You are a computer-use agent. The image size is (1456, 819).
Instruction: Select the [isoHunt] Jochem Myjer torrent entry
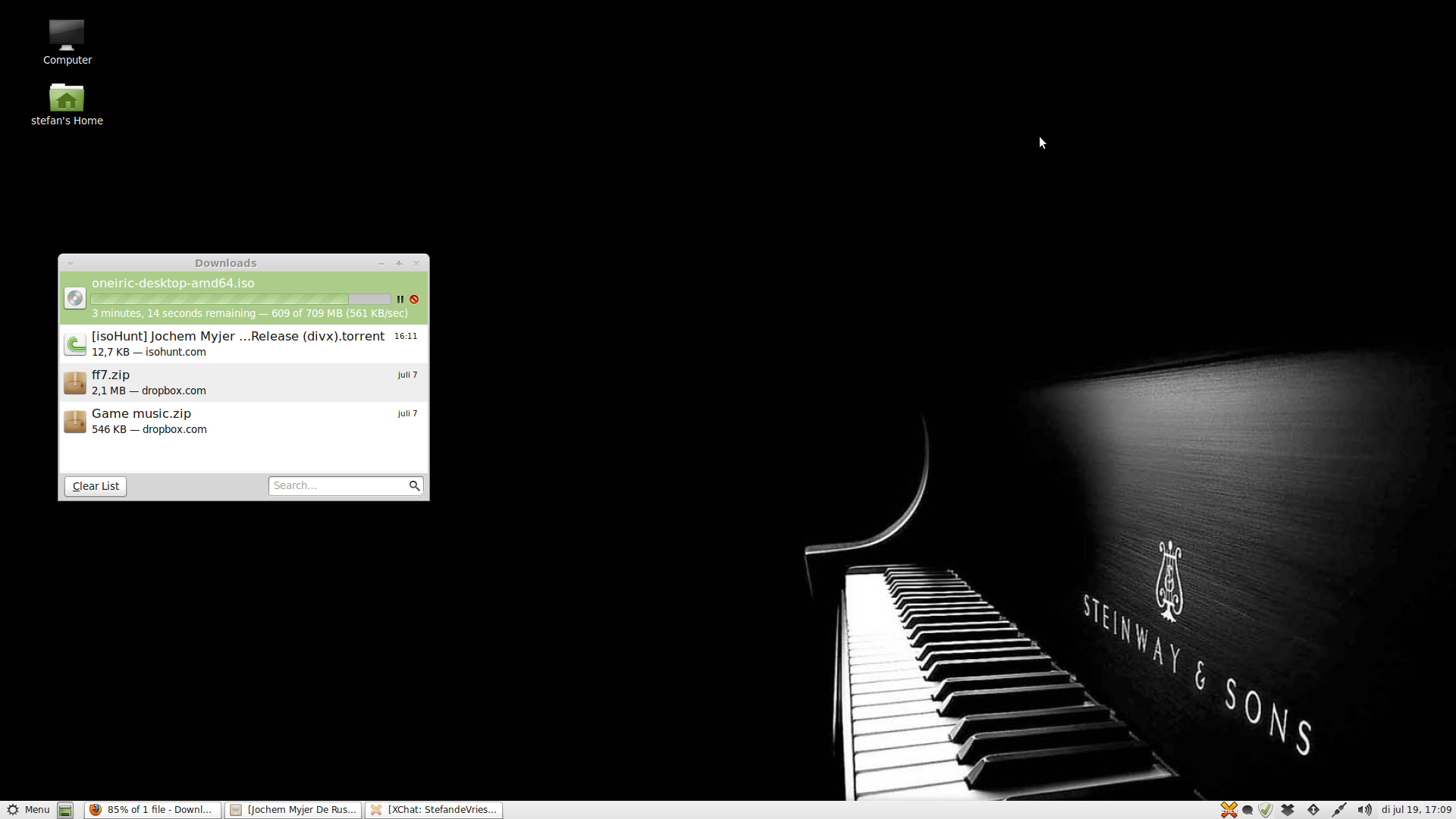coord(243,344)
